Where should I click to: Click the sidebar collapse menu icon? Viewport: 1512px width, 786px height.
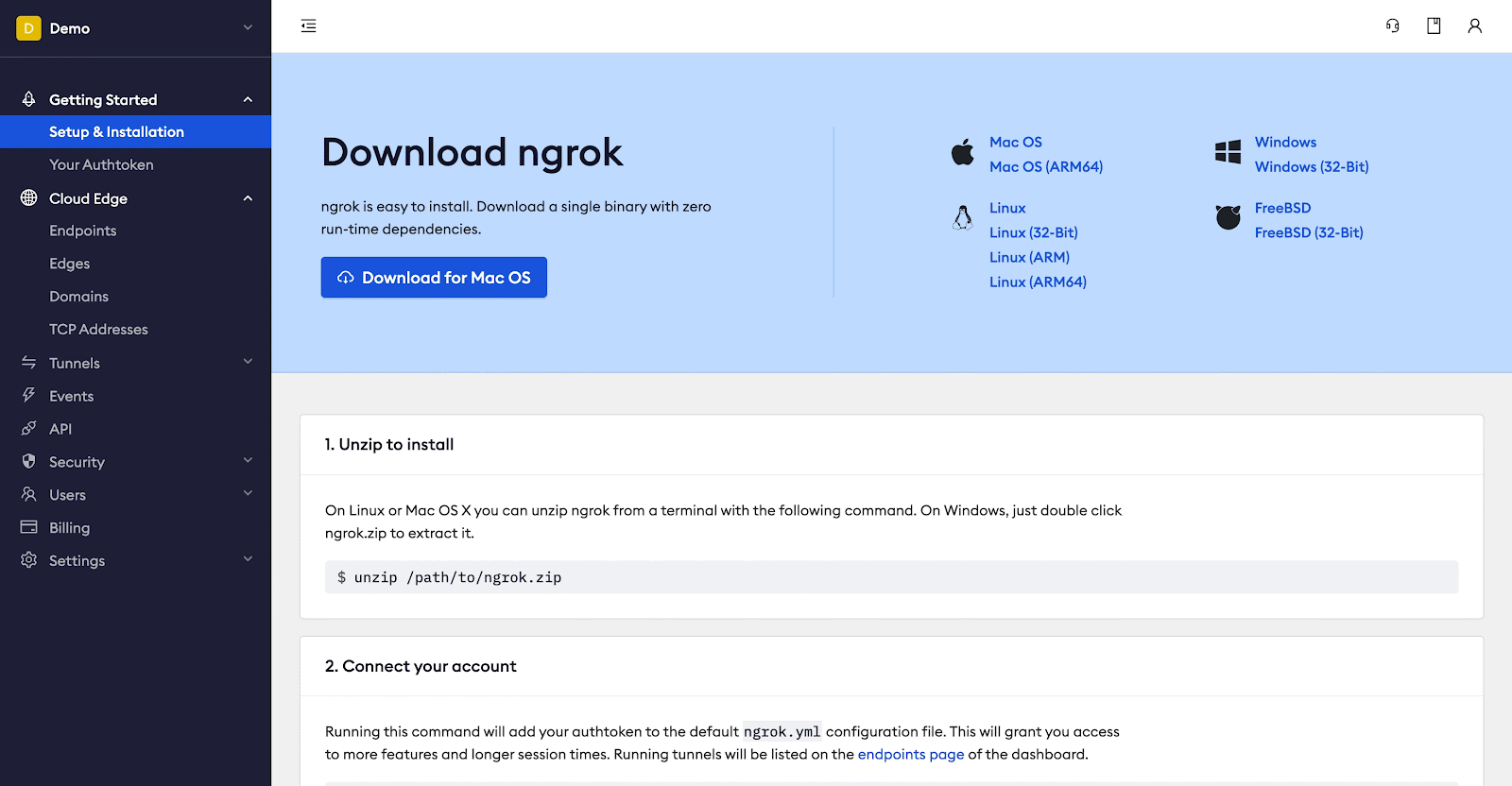pyautogui.click(x=308, y=26)
